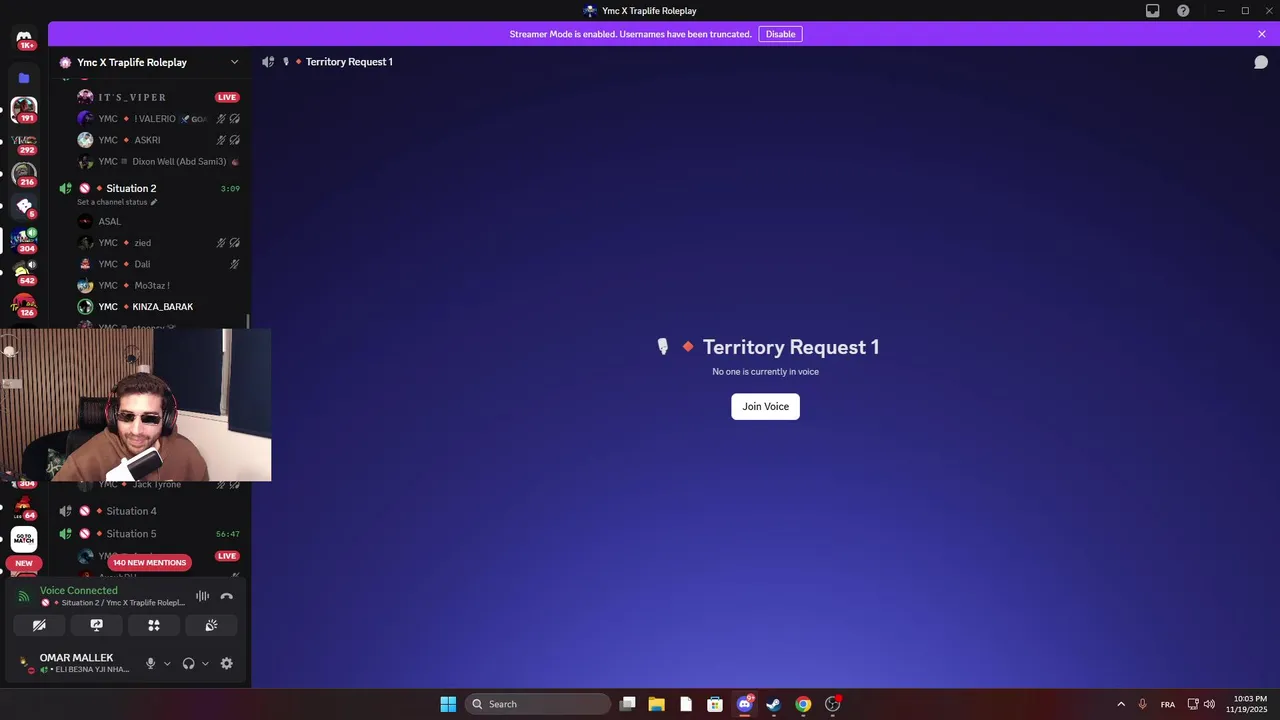Start an activity icon
The height and width of the screenshot is (720, 1280).
coord(154,625)
